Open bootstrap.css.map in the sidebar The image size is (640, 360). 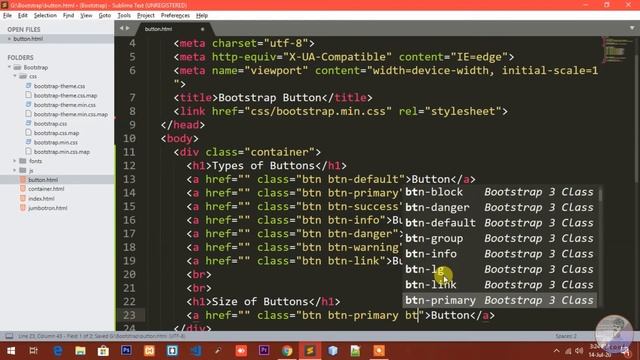[56, 133]
